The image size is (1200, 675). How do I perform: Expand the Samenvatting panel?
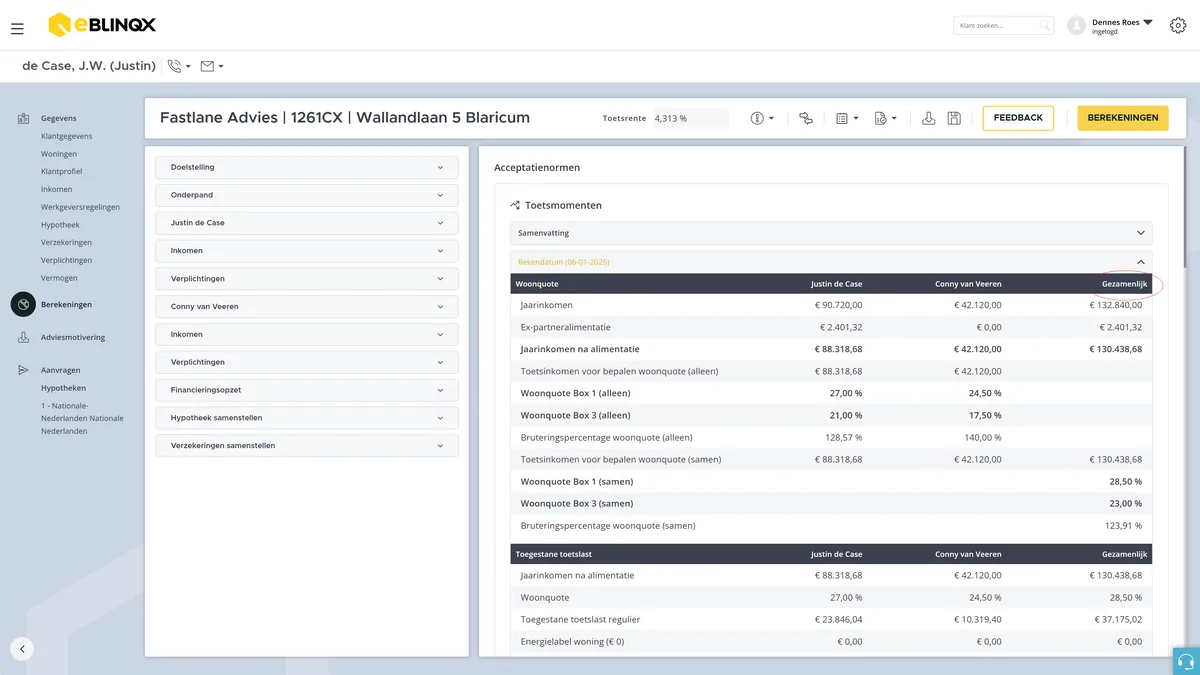tap(831, 233)
